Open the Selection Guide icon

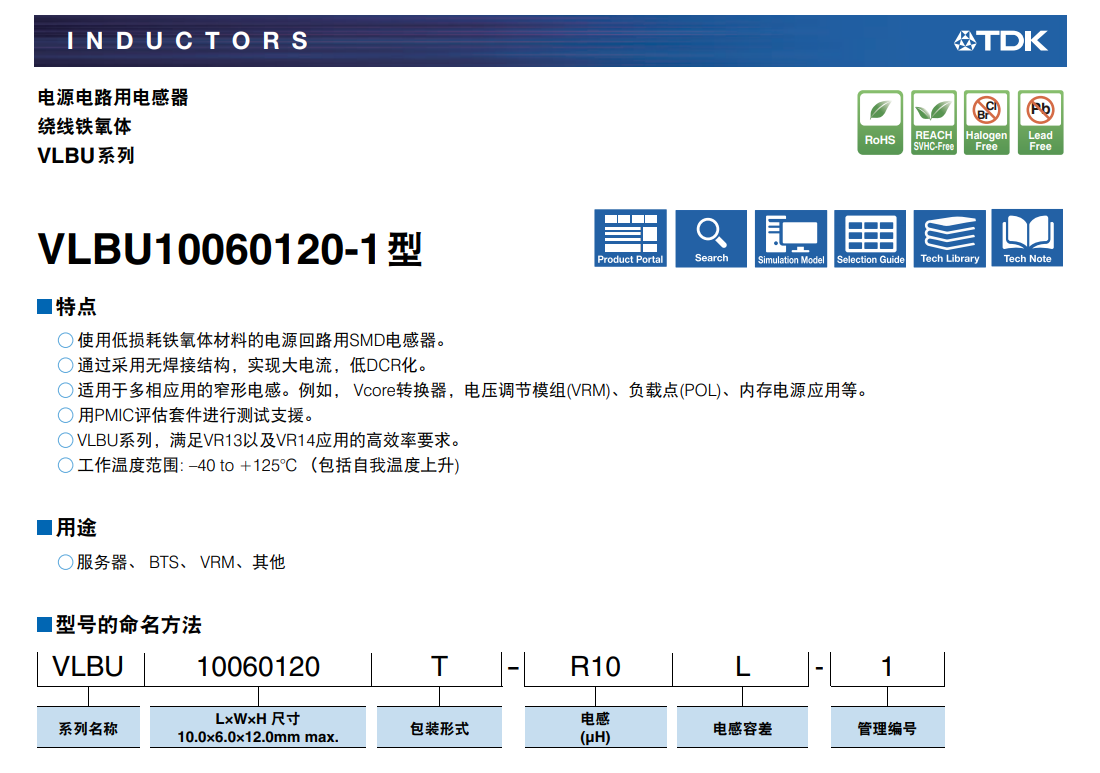pos(870,238)
